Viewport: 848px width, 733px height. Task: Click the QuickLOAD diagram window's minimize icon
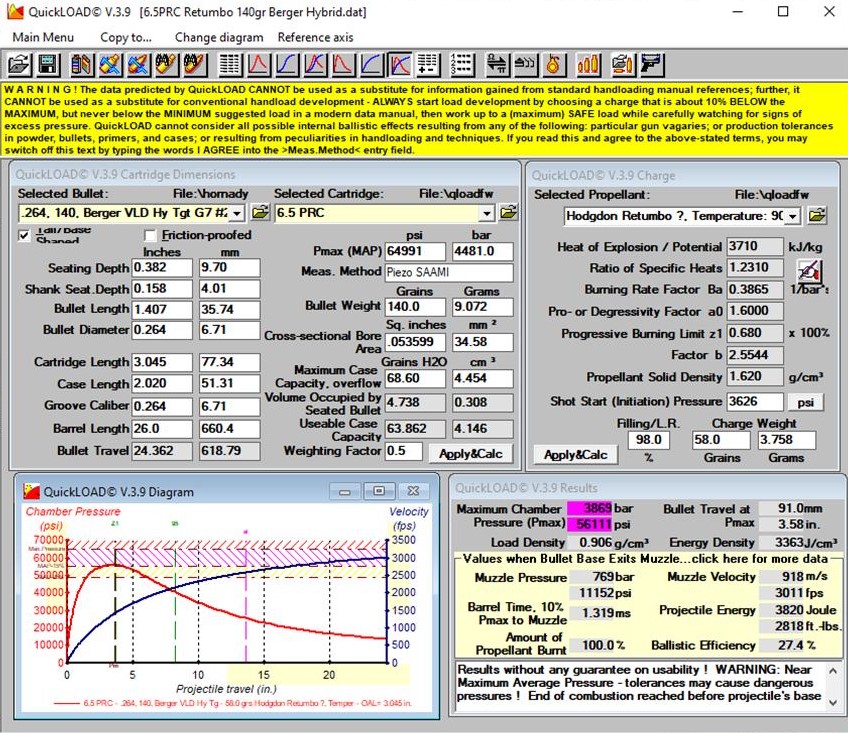(344, 491)
